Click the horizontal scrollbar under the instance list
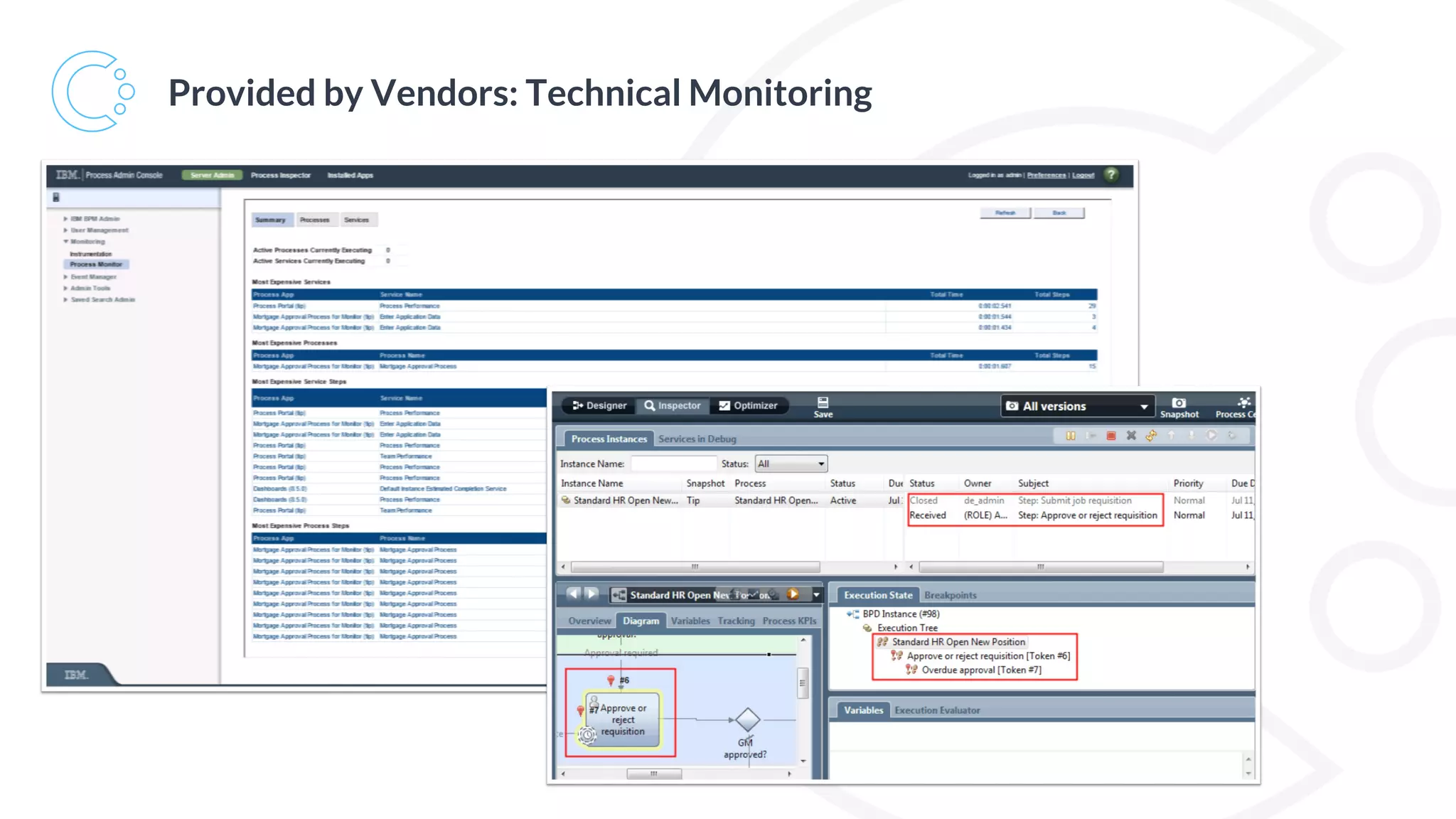1456x819 pixels. point(695,567)
